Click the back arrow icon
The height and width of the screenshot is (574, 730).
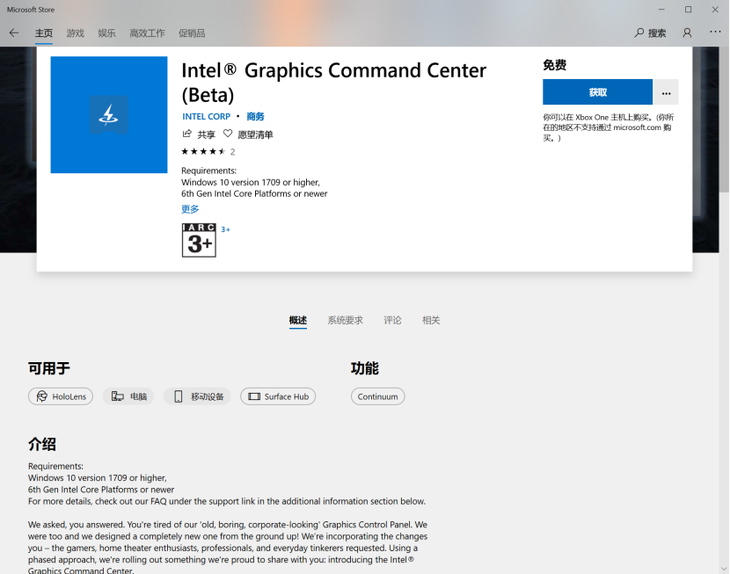pyautogui.click(x=14, y=33)
